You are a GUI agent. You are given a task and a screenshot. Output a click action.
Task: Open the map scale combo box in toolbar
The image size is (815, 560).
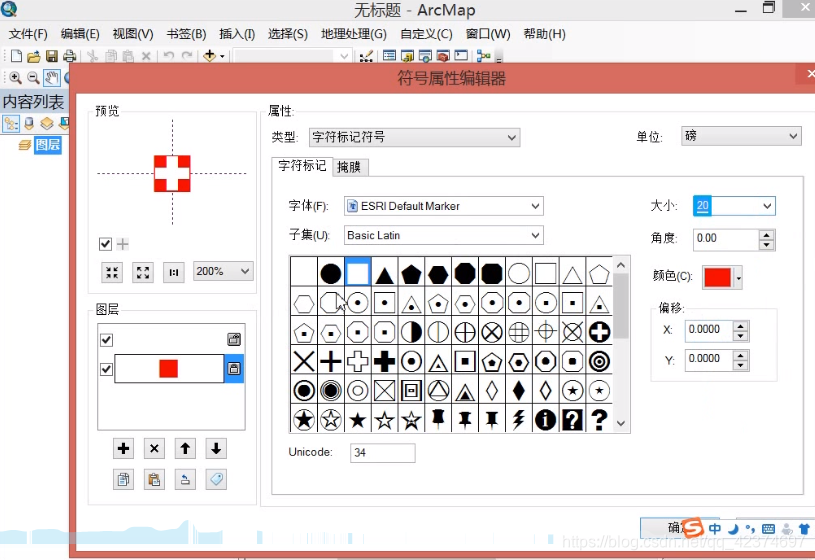pos(292,56)
